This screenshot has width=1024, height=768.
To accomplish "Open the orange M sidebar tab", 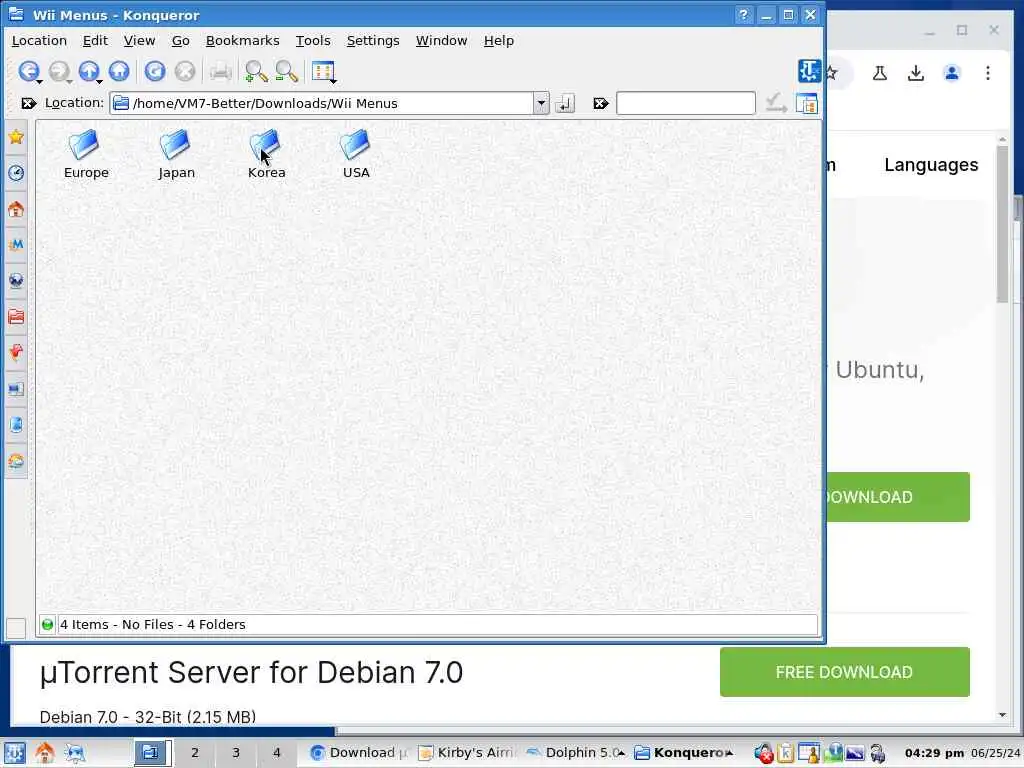I will tap(16, 245).
